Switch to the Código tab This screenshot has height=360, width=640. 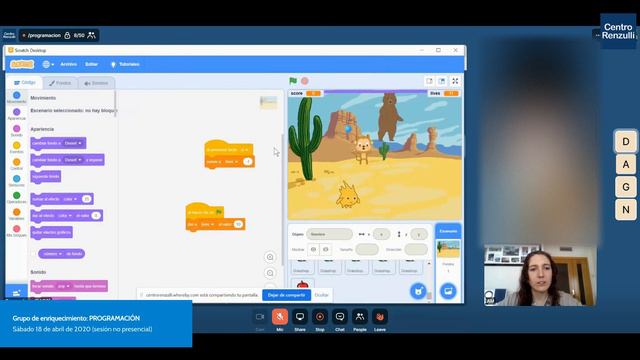[24, 82]
